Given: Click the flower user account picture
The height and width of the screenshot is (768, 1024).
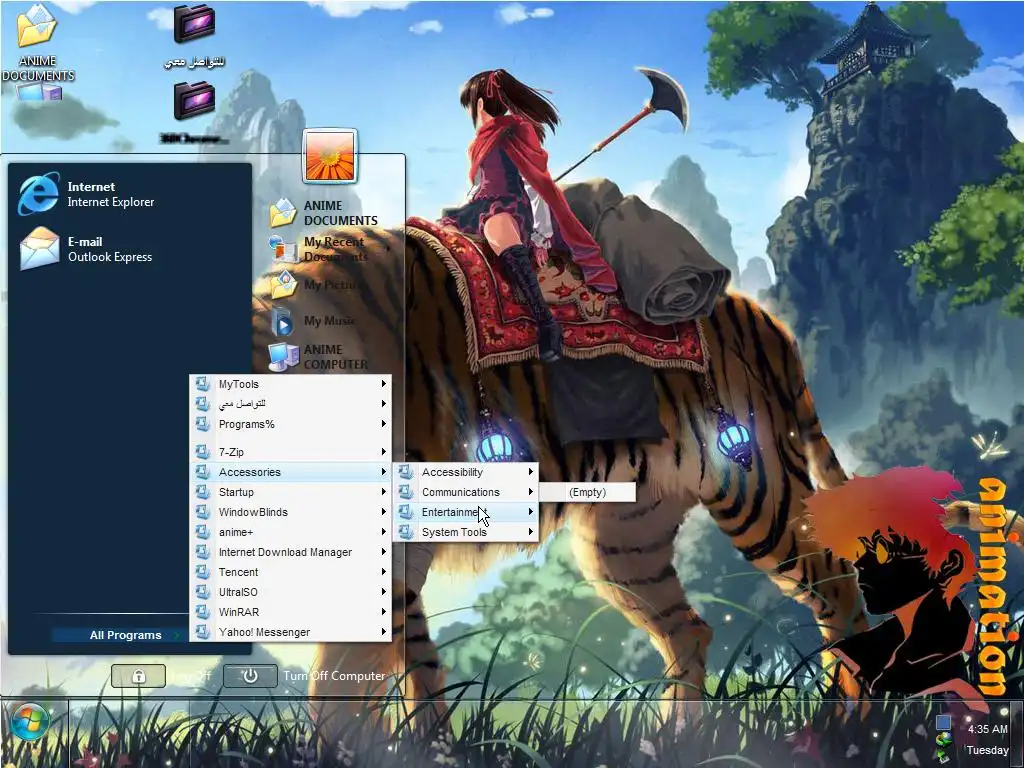Looking at the screenshot, I should [x=329, y=155].
